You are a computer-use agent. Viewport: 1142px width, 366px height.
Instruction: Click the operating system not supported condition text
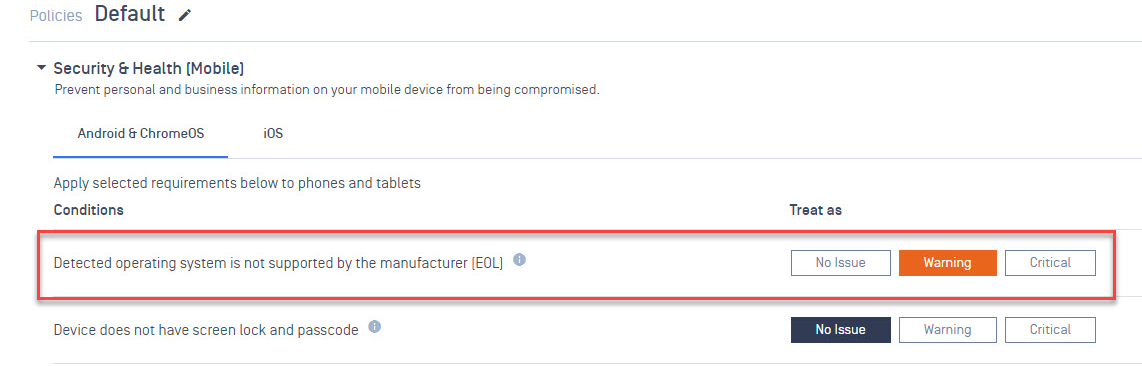pyautogui.click(x=278, y=263)
